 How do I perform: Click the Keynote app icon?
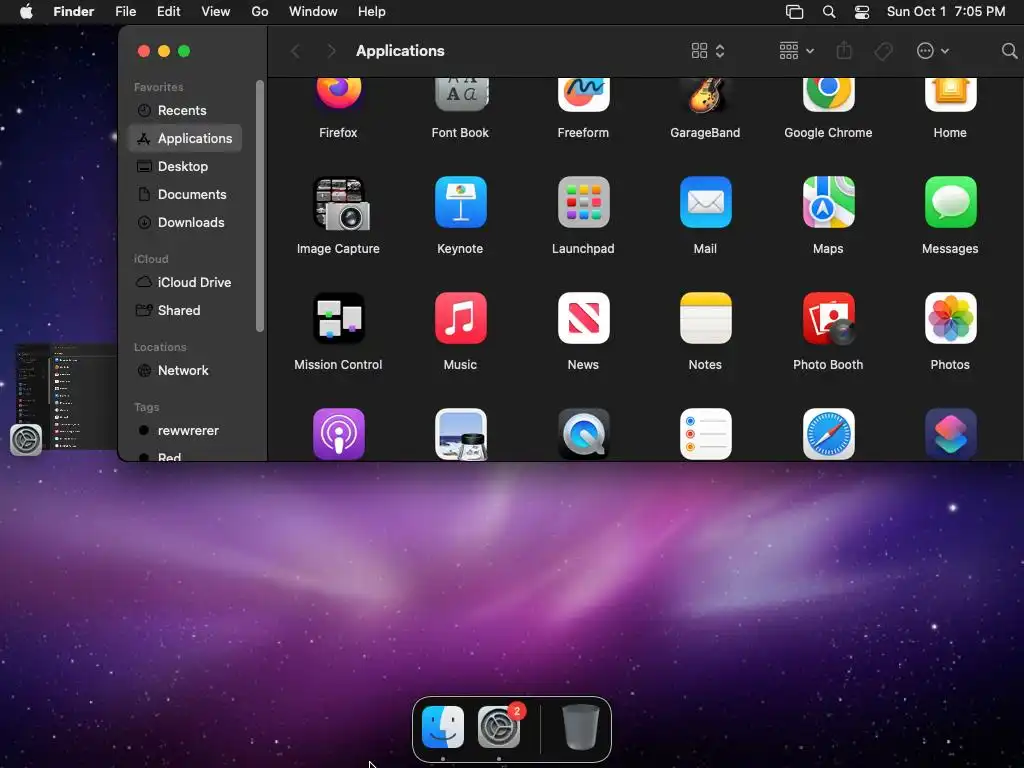coord(461,202)
